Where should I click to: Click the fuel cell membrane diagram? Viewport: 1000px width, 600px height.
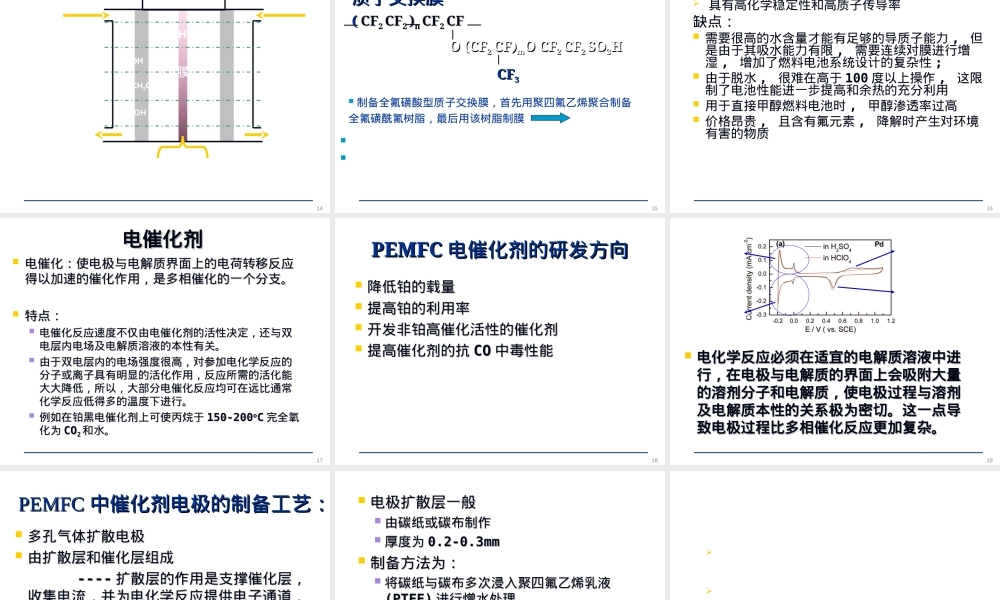pos(184,78)
